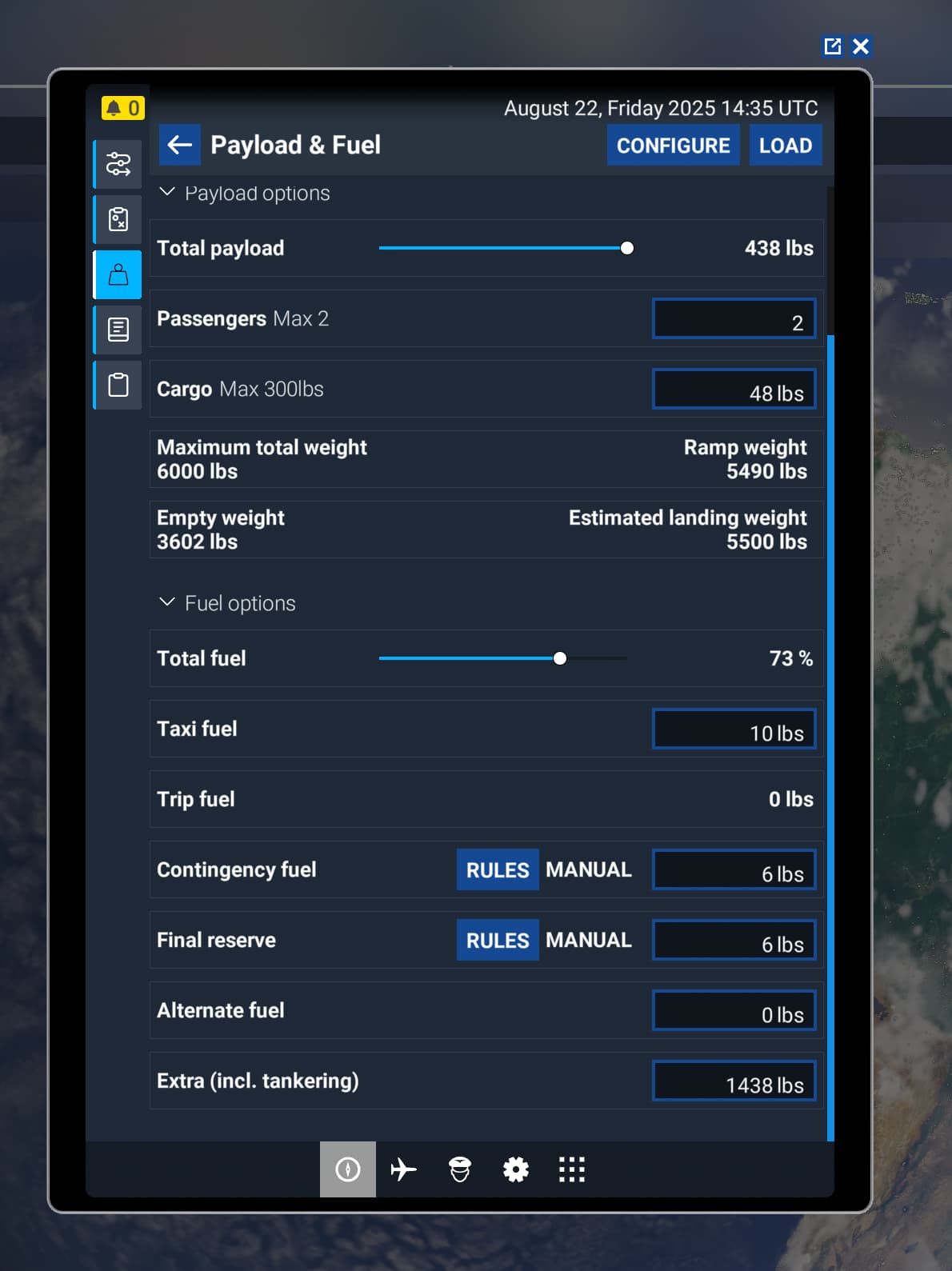Open flight settings sliders sidebar icon
The height and width of the screenshot is (1271, 952).
[118, 164]
